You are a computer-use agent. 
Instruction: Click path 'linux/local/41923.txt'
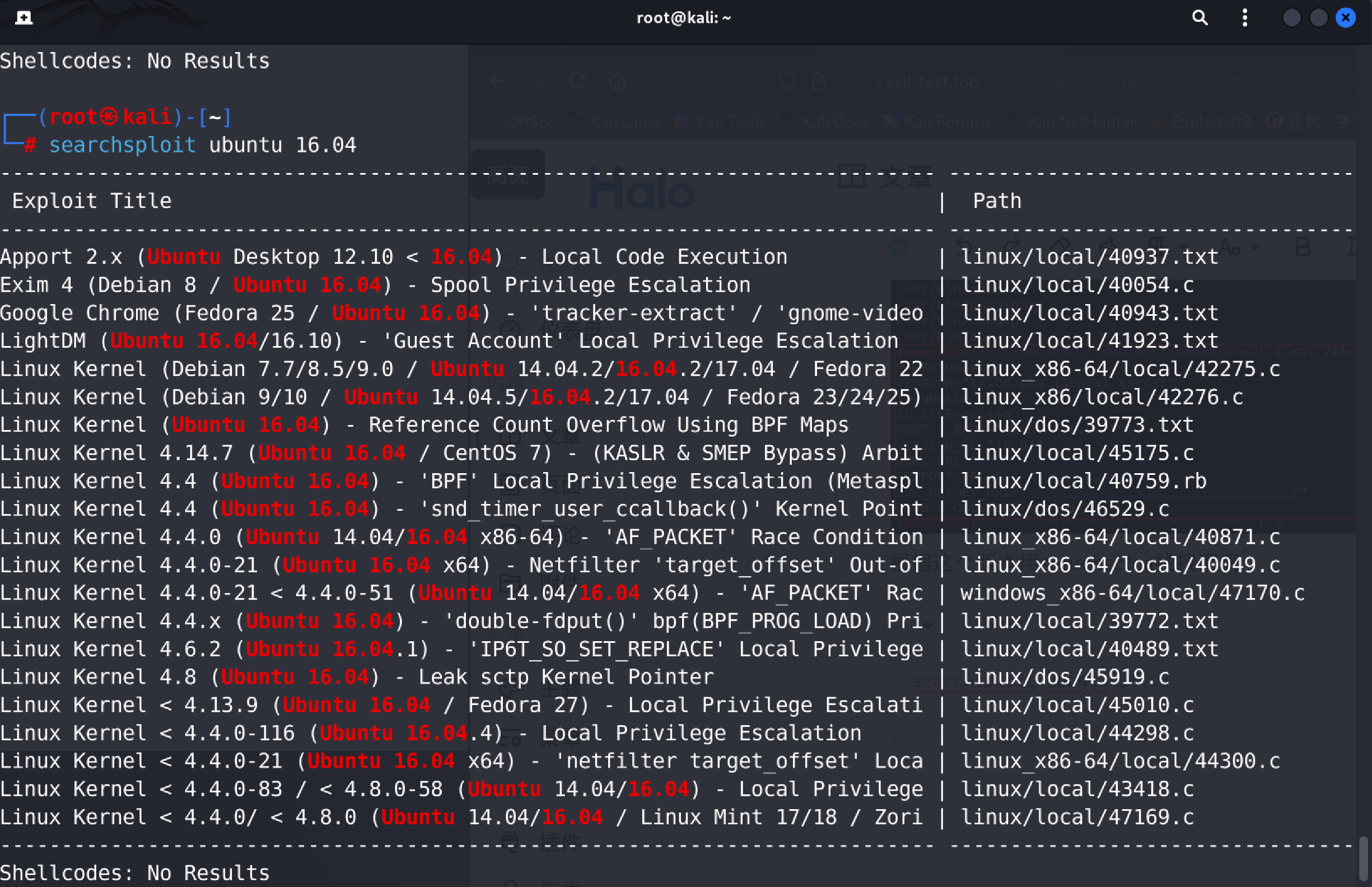1089,341
